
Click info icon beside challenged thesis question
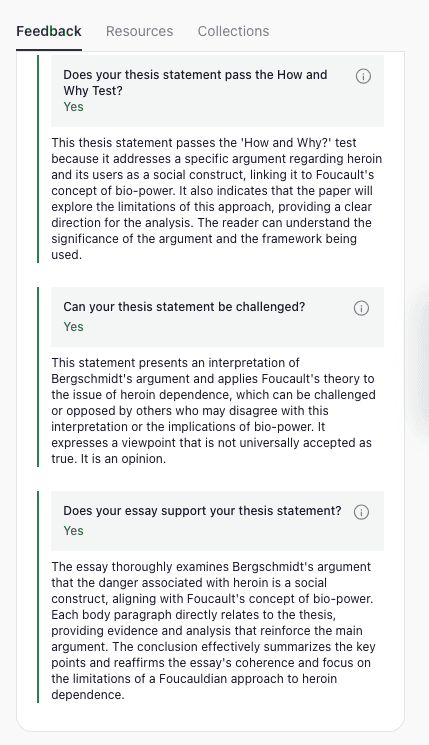(361, 308)
